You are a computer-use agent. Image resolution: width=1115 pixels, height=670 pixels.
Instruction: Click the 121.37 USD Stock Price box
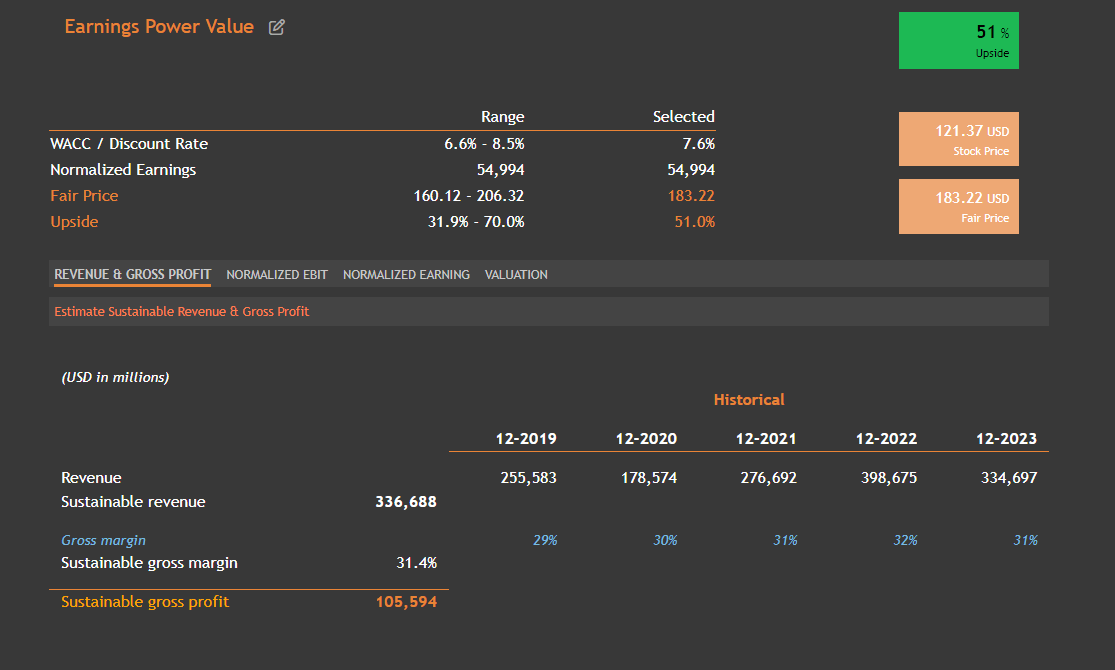958,139
